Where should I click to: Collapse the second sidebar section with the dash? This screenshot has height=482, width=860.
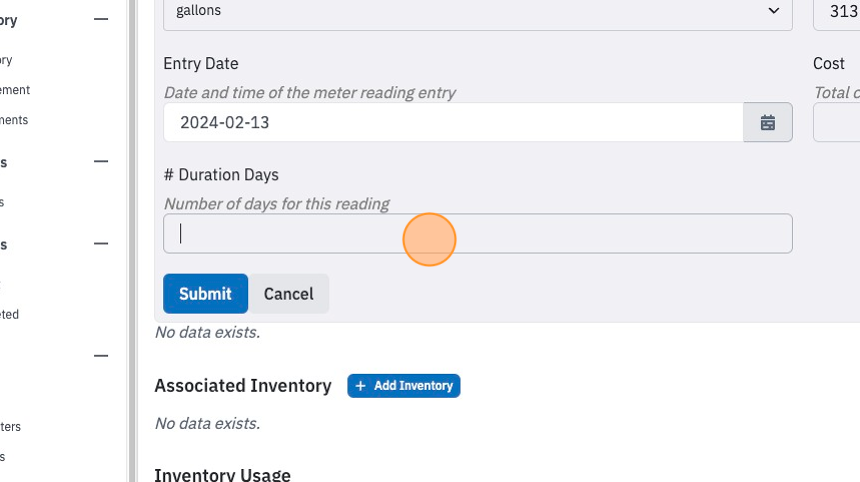pos(101,161)
